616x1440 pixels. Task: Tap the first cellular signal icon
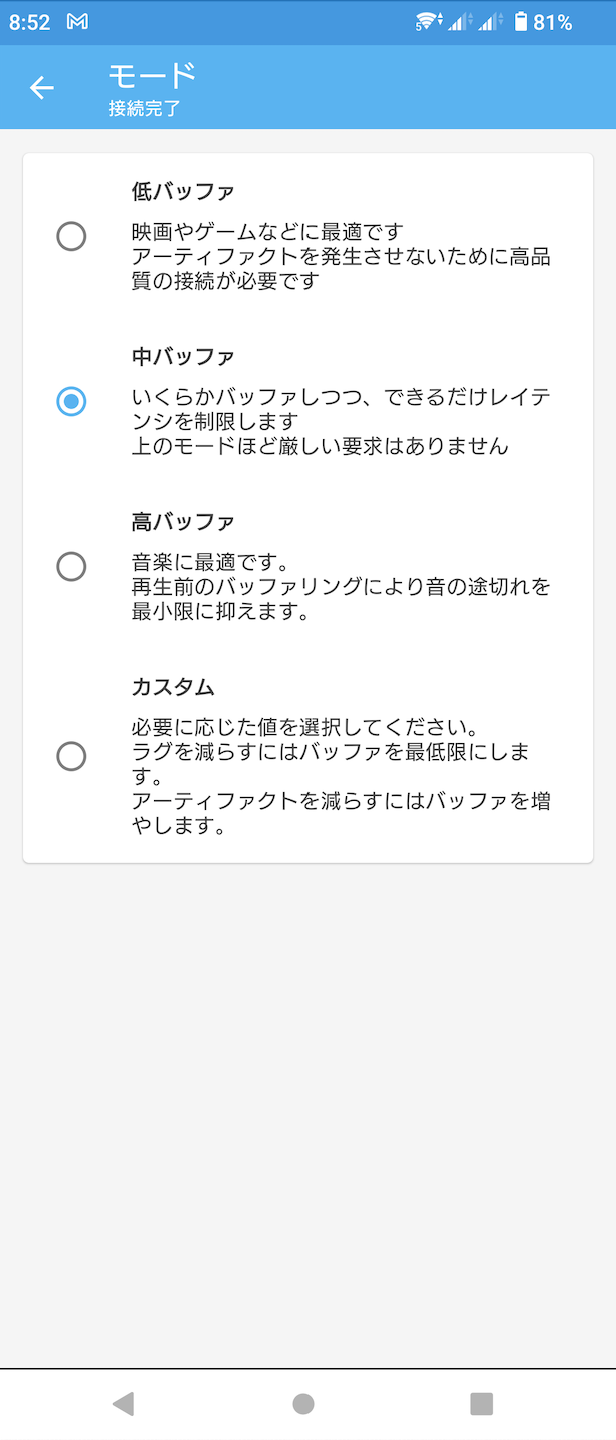(460, 22)
